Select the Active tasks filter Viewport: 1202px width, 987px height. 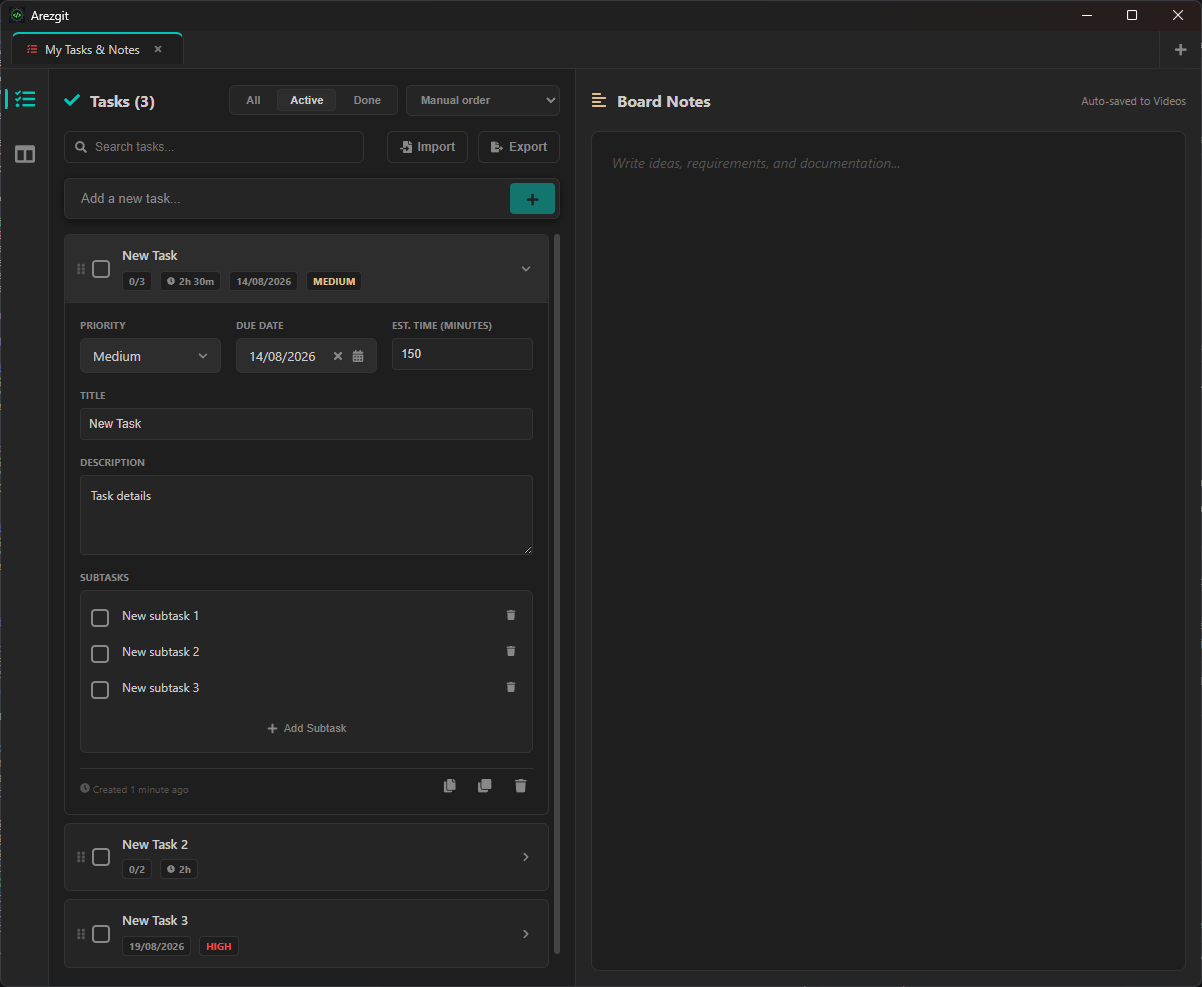(x=307, y=100)
